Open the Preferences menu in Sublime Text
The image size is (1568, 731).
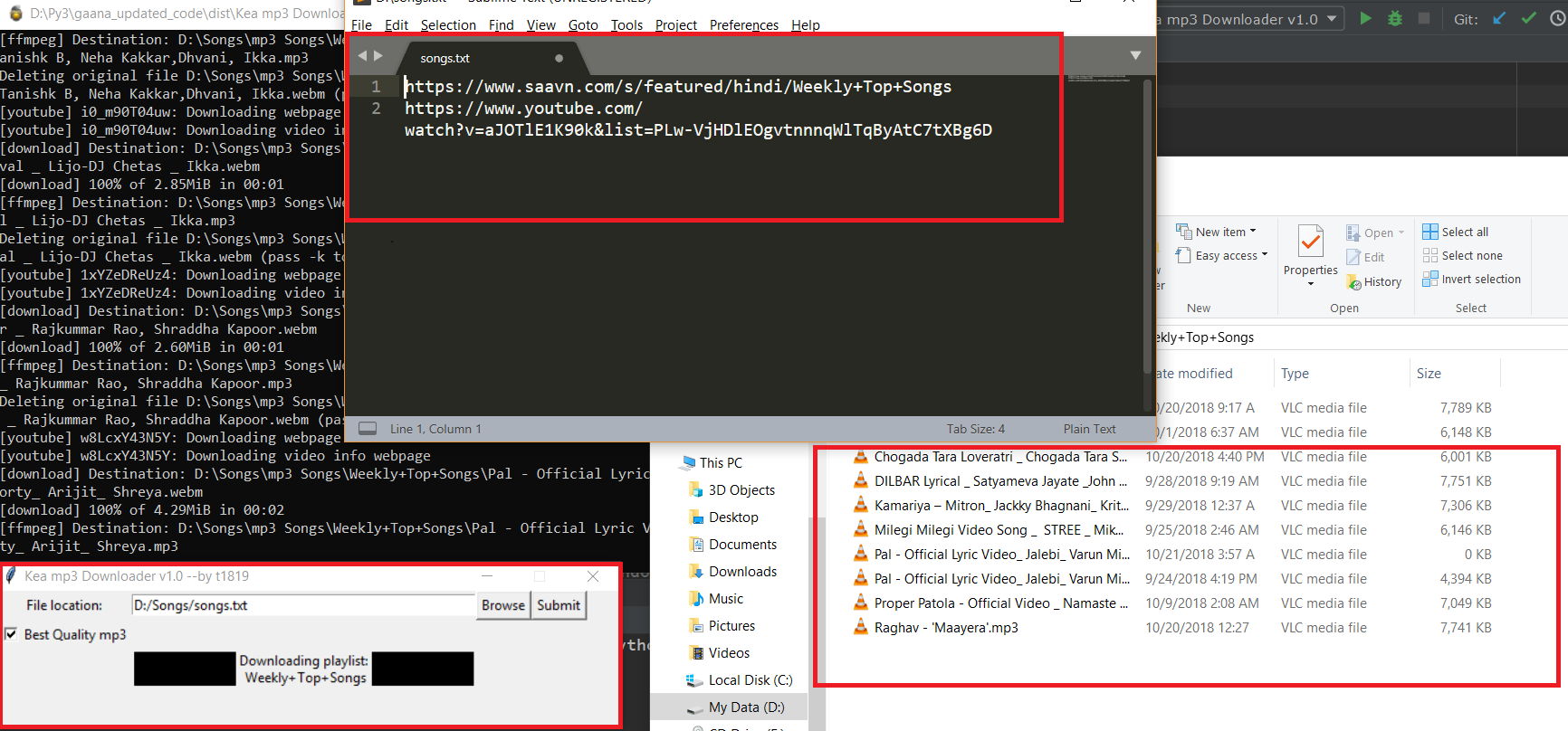[x=744, y=25]
